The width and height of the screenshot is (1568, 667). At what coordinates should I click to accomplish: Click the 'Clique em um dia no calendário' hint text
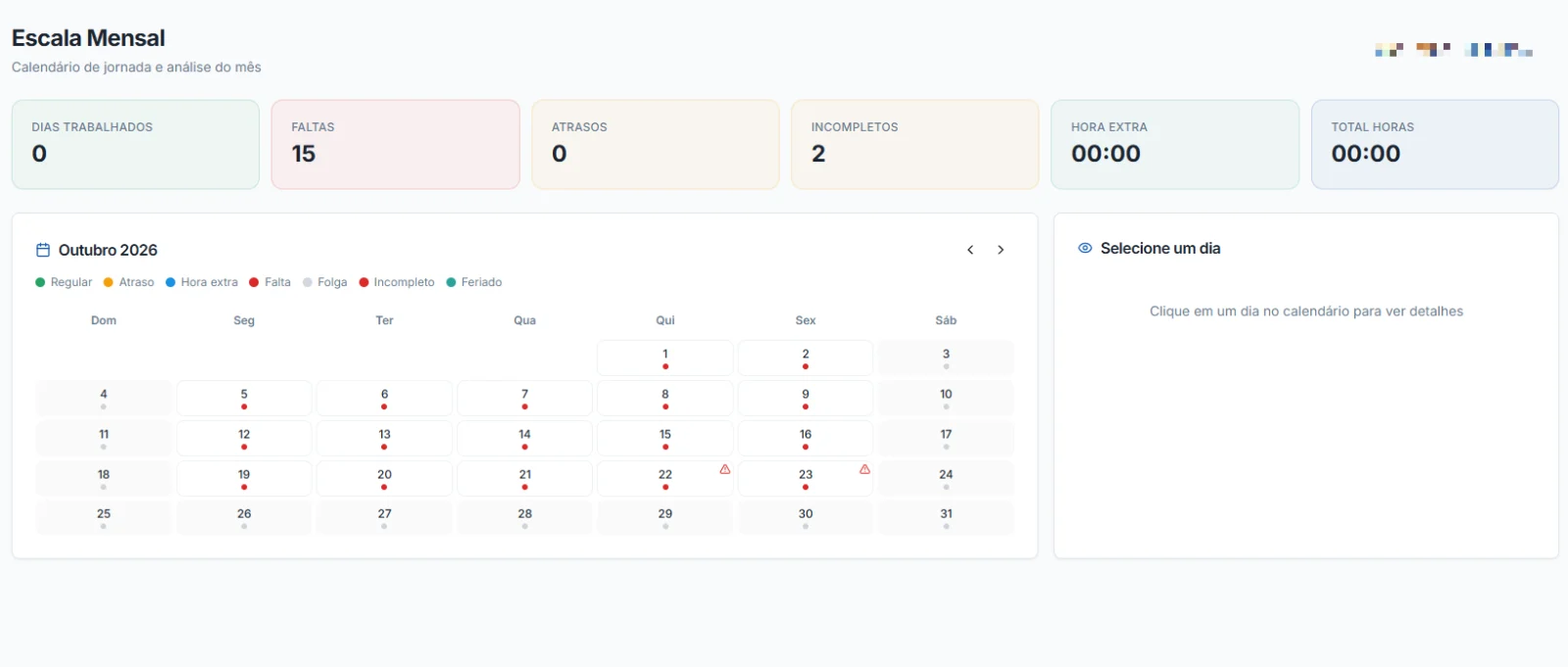(x=1306, y=311)
